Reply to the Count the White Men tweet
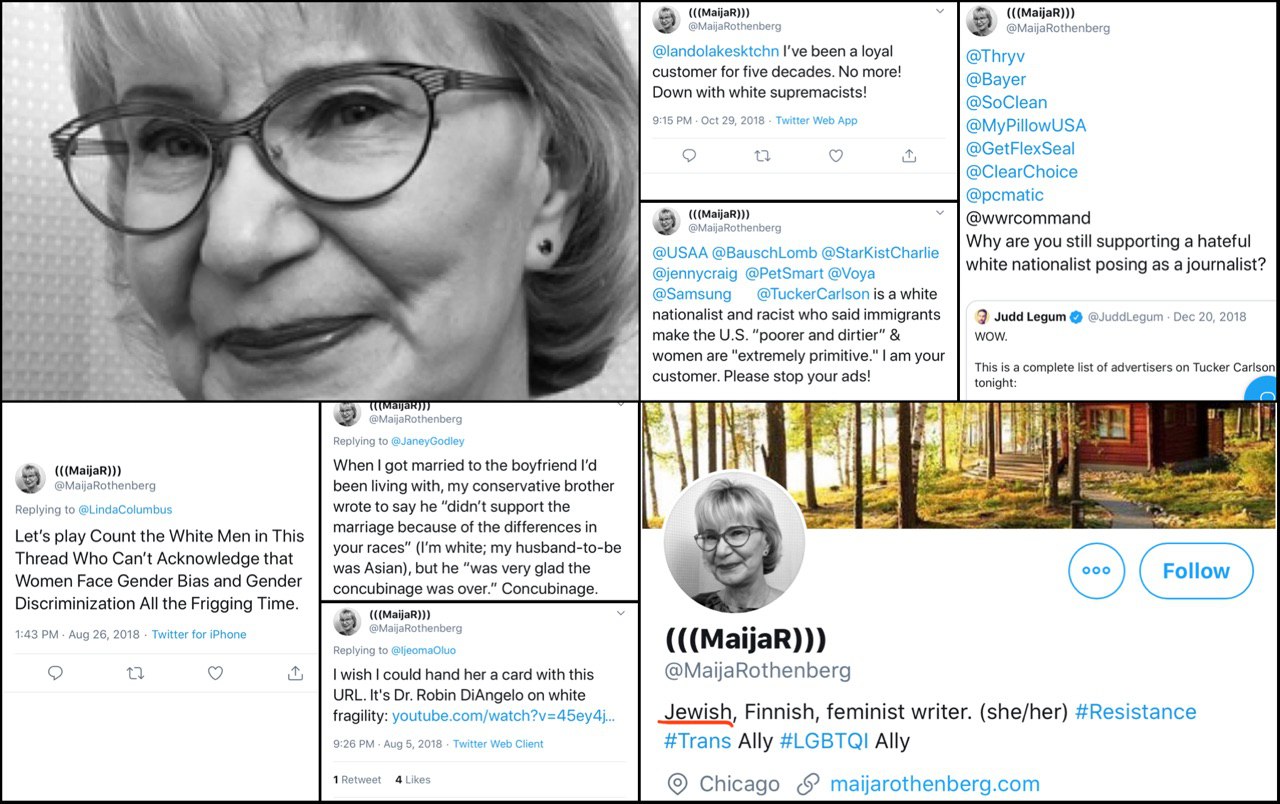This screenshot has width=1280, height=804. tap(56, 673)
